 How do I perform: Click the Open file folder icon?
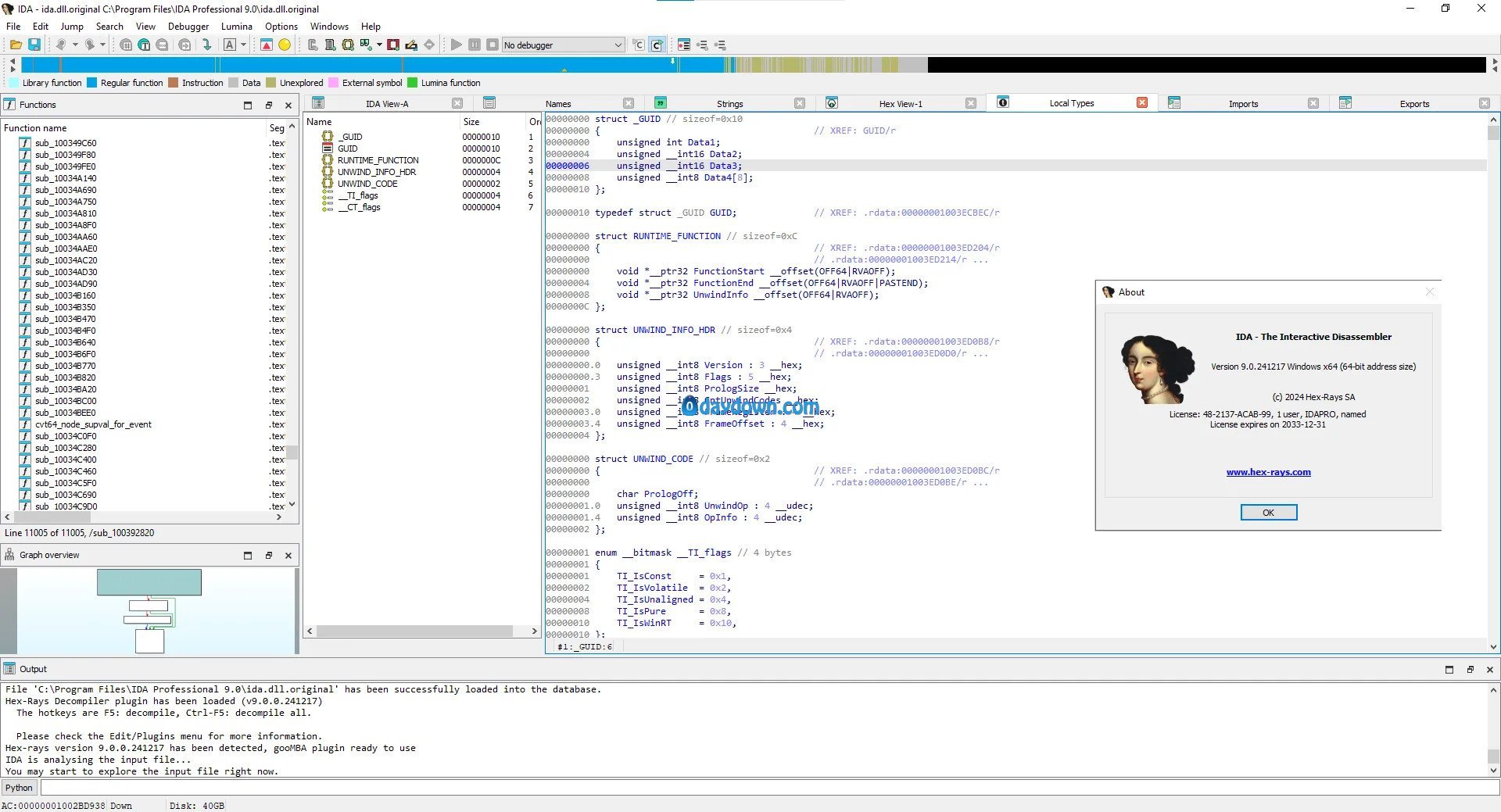tap(16, 45)
